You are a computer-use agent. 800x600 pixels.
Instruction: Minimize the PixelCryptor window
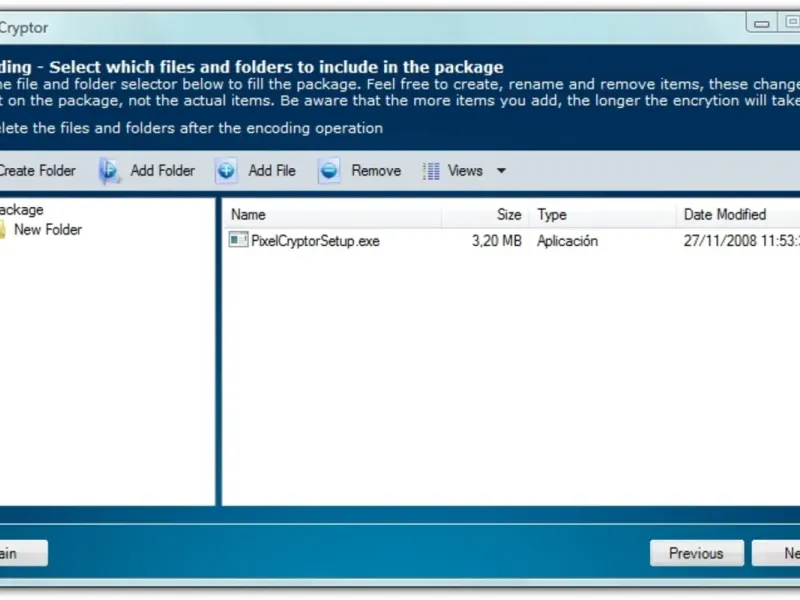(762, 23)
